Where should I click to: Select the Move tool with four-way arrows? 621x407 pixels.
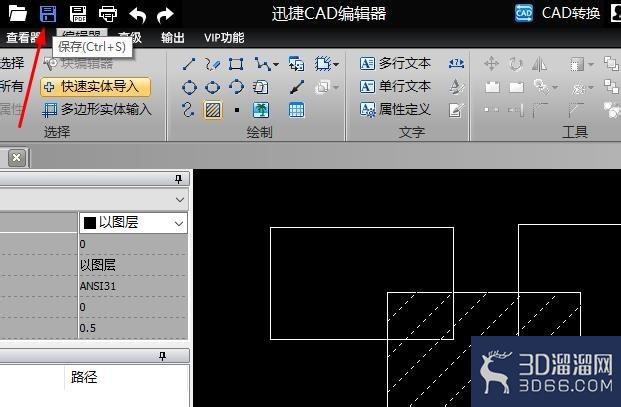(491, 63)
